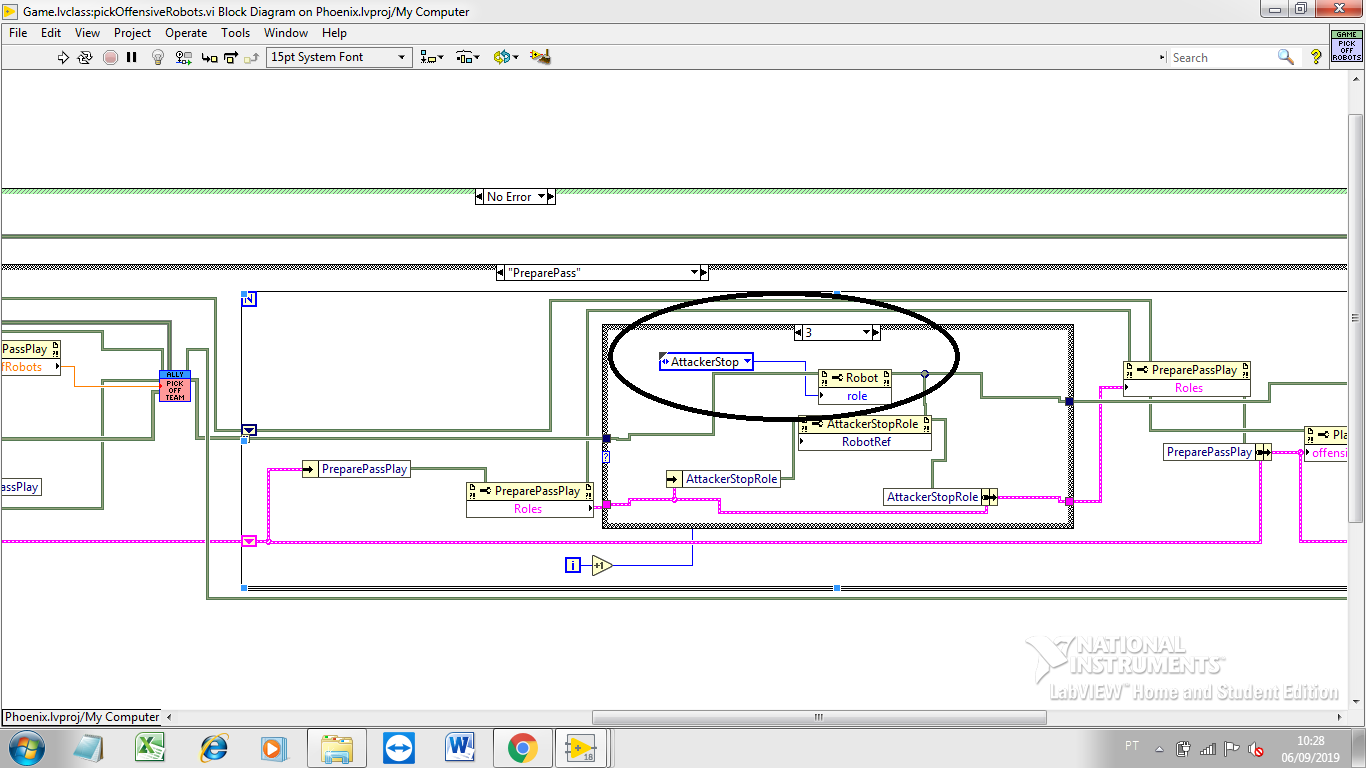
Task: Click the muted volume tray icon
Action: 1257,749
